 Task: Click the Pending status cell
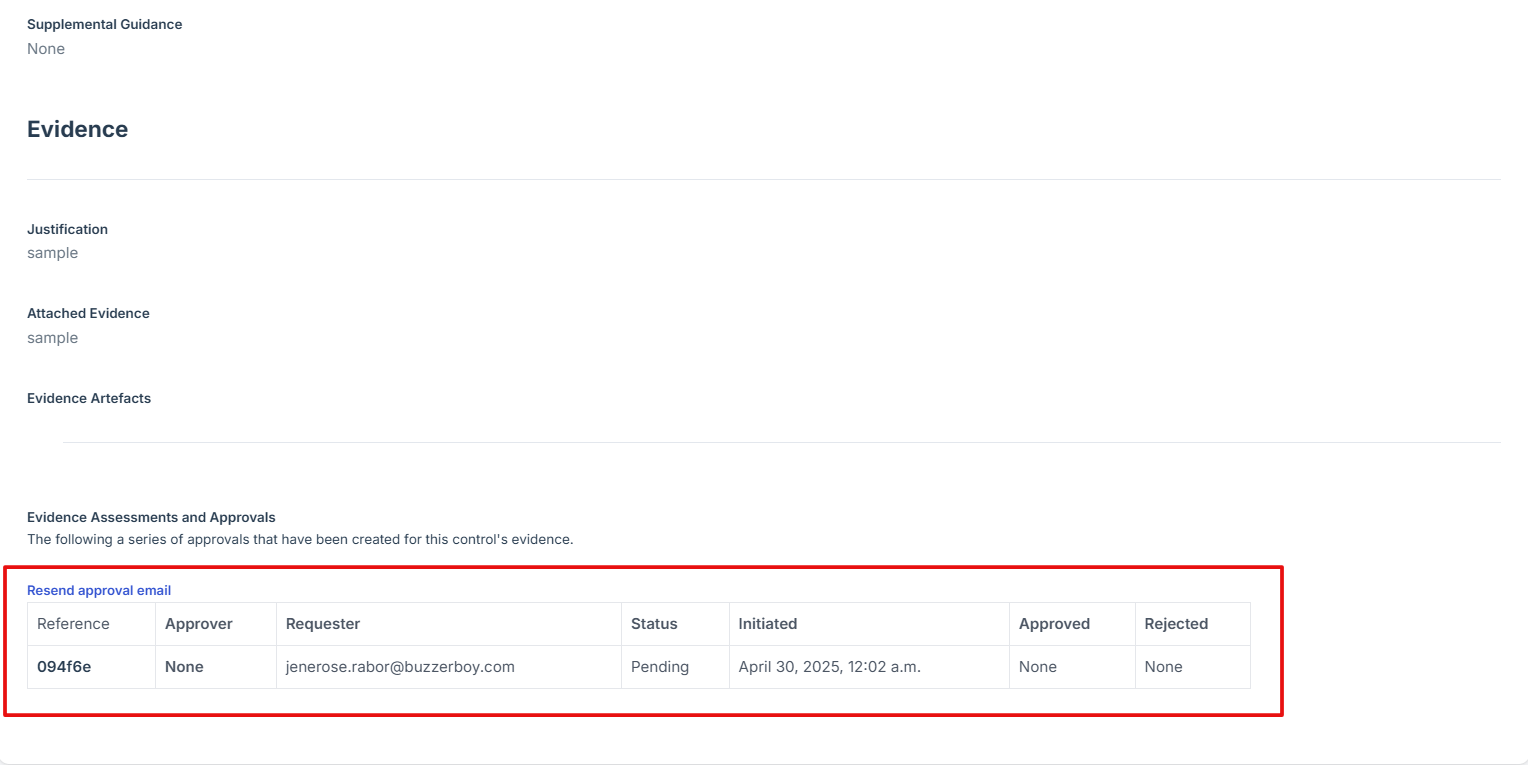[659, 667]
